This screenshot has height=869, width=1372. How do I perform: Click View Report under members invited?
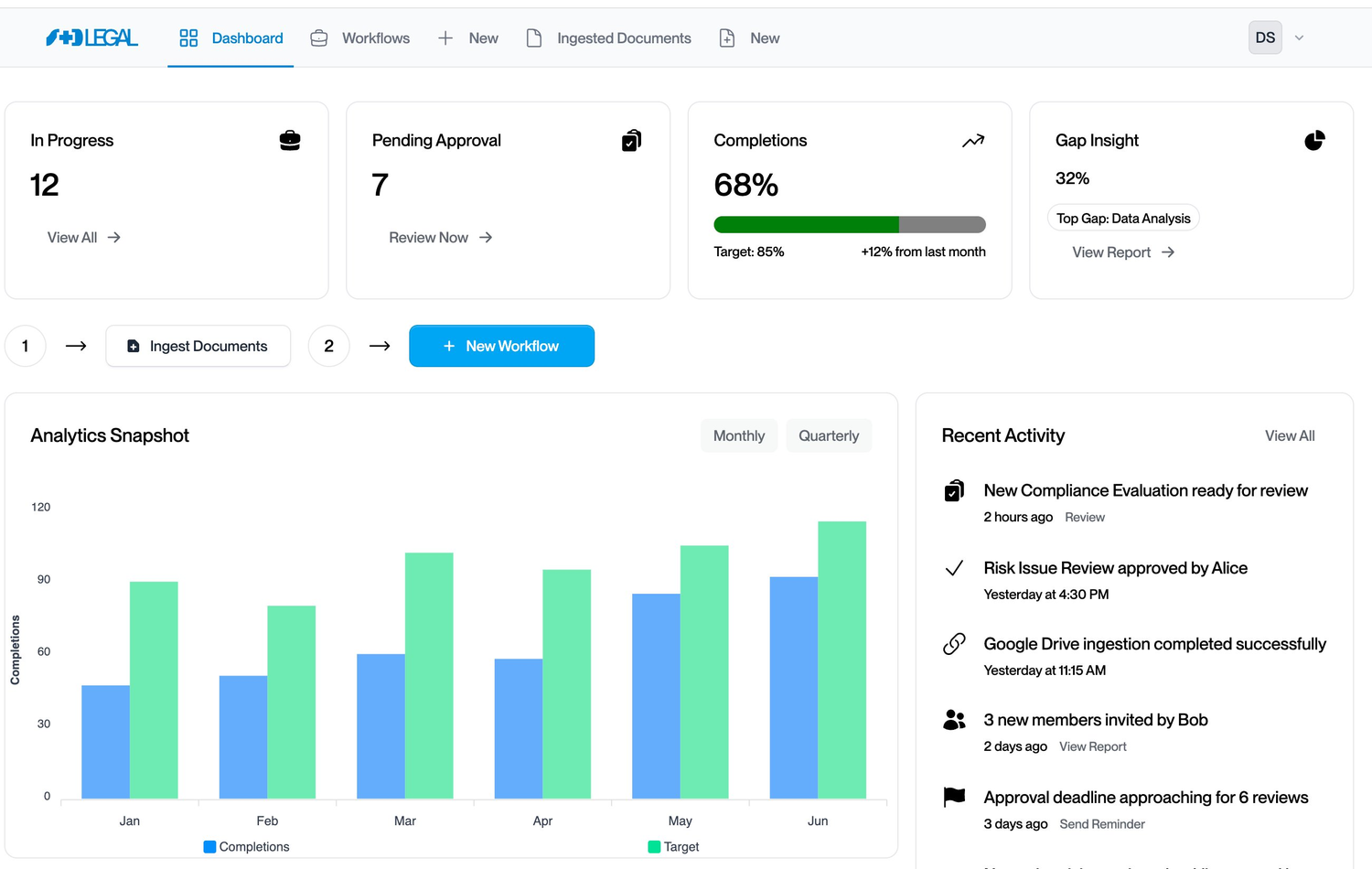[1093, 747]
